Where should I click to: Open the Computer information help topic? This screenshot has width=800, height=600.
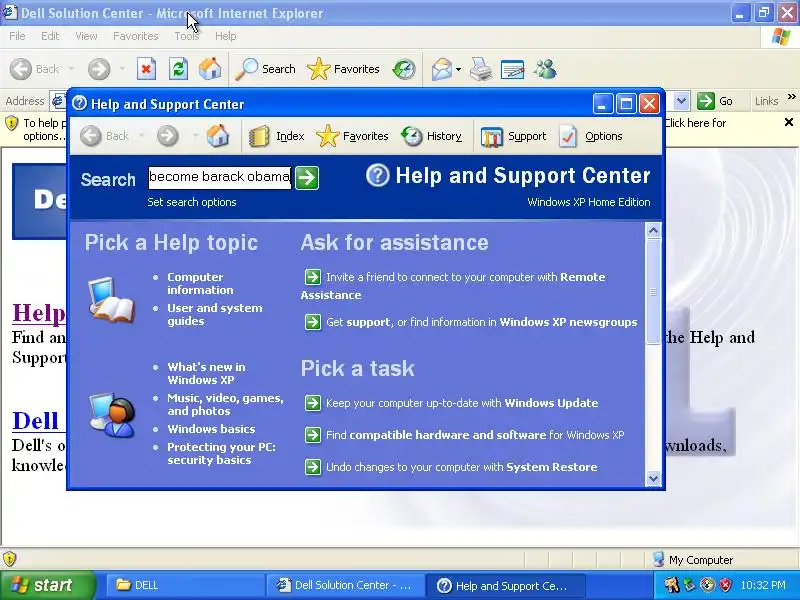(x=200, y=284)
